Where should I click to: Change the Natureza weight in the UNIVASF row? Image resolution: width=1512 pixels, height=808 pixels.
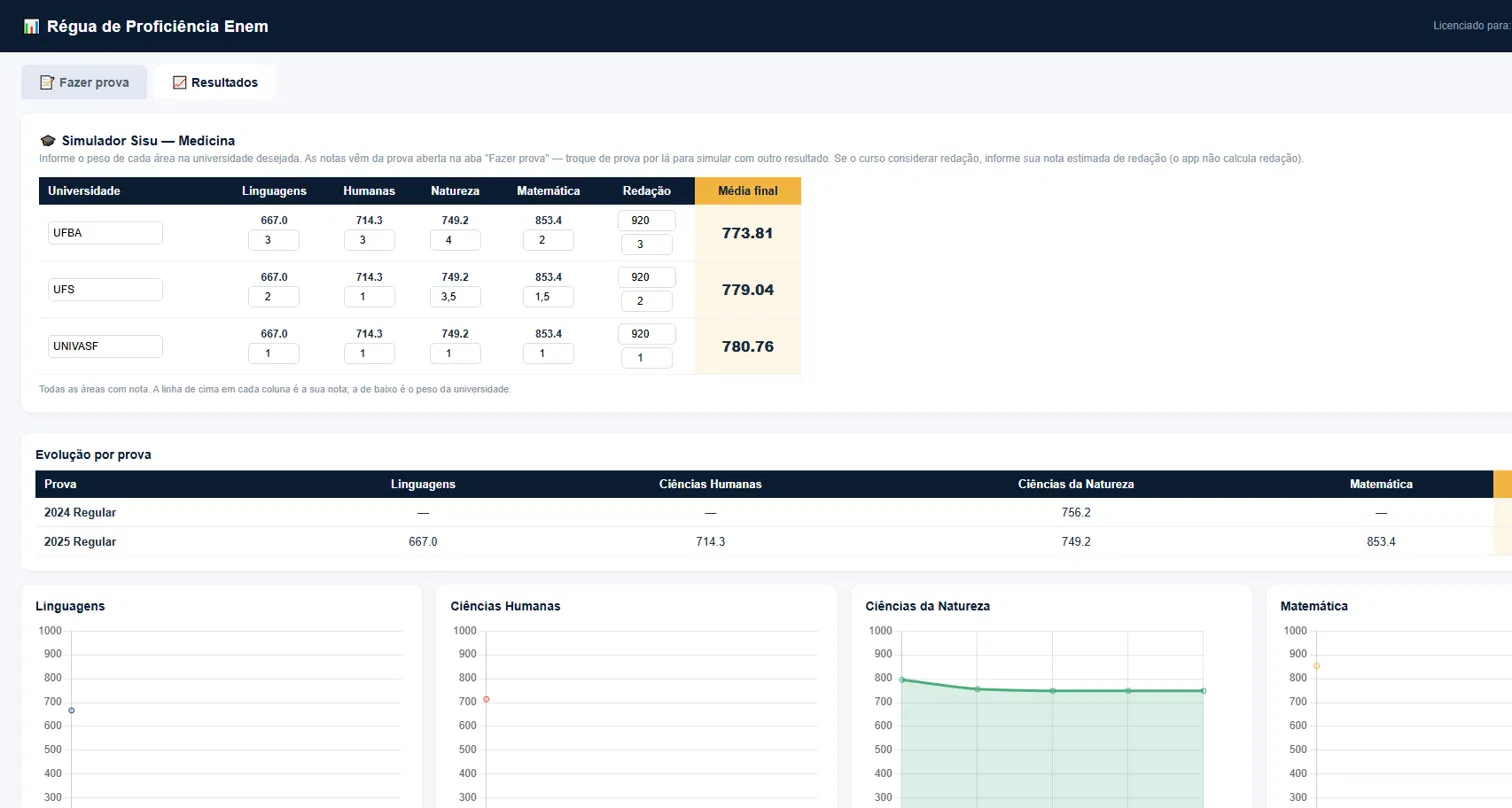(455, 354)
